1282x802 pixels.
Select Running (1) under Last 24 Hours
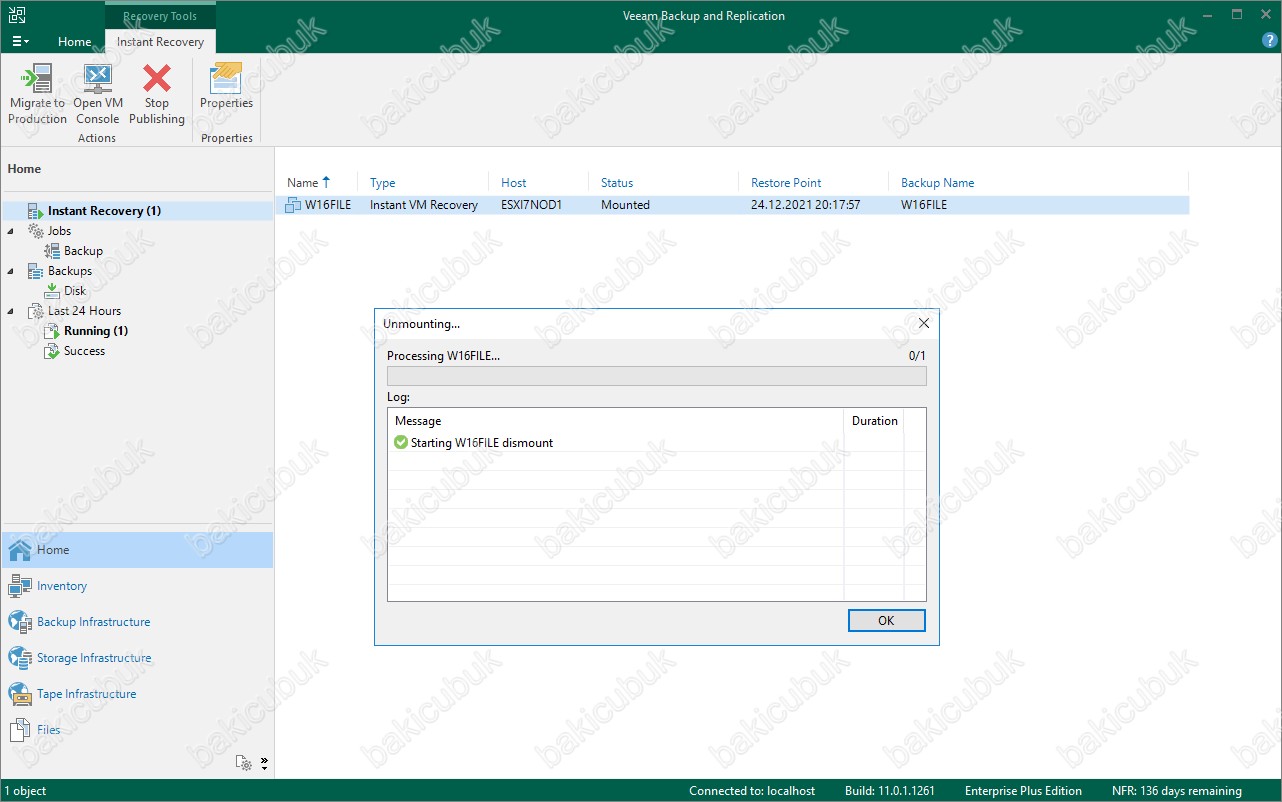[x=96, y=331]
